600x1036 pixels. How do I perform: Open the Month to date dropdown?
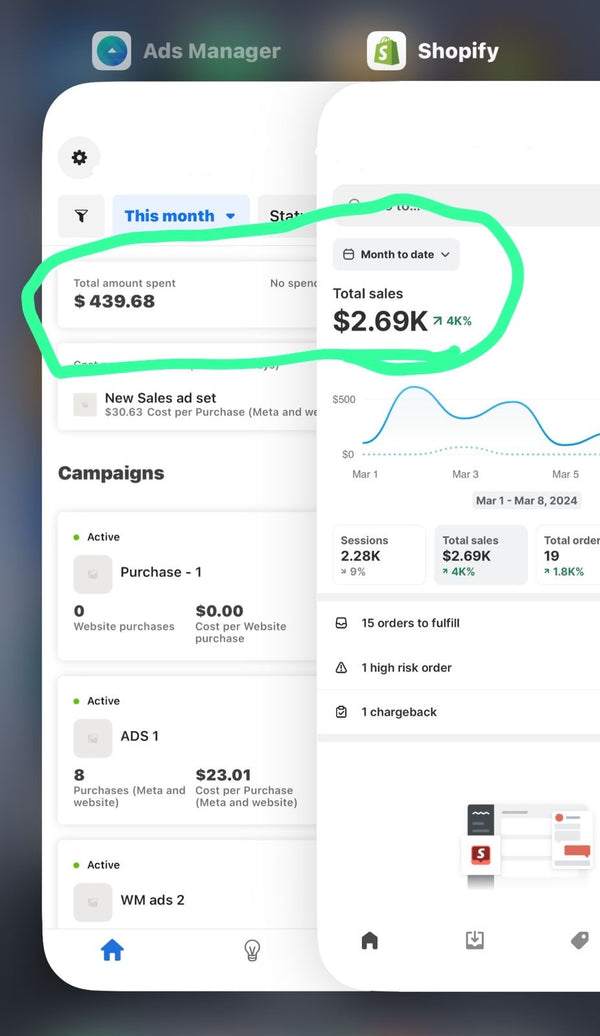(x=396, y=255)
